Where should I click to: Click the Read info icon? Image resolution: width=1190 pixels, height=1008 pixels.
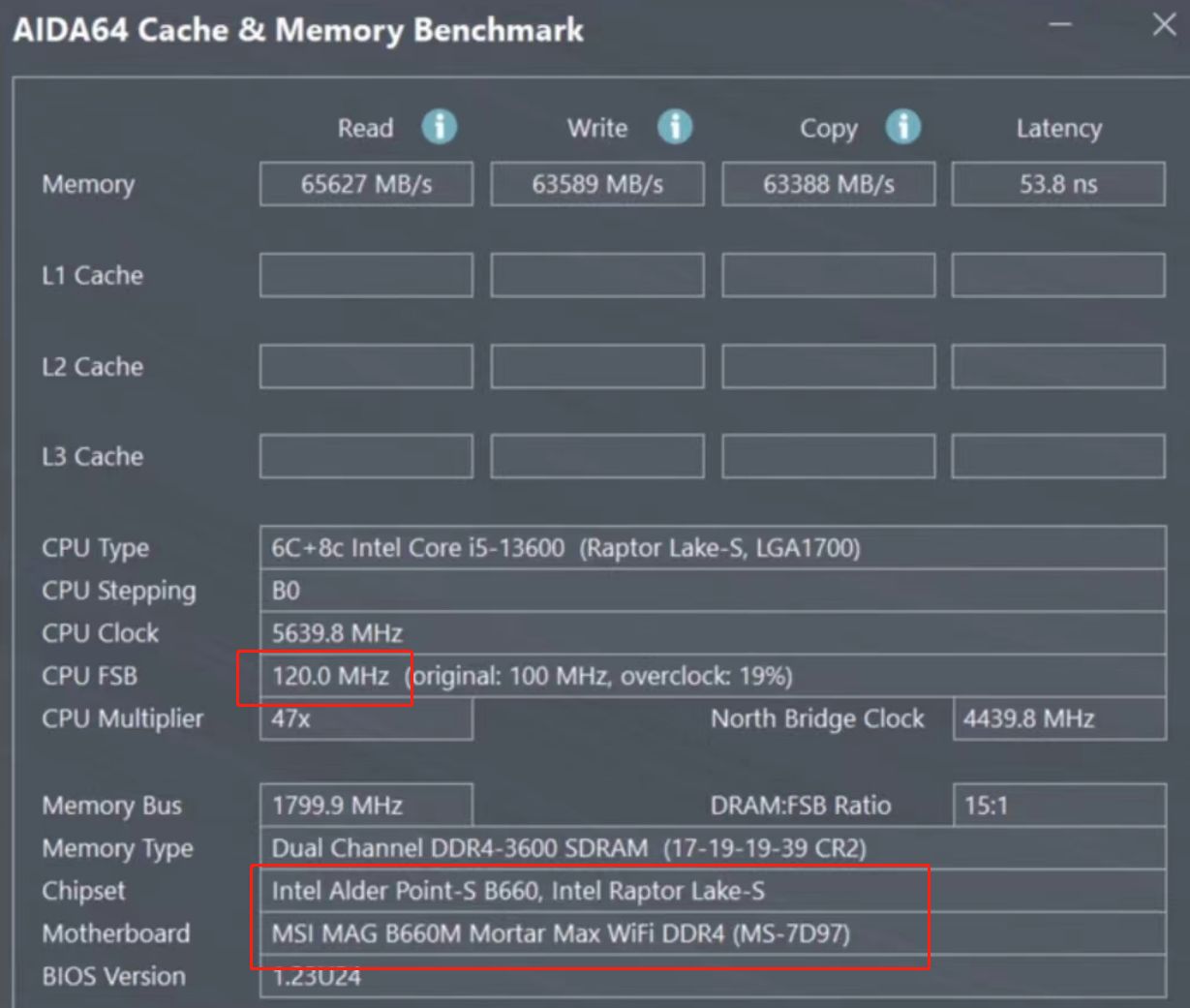438,127
